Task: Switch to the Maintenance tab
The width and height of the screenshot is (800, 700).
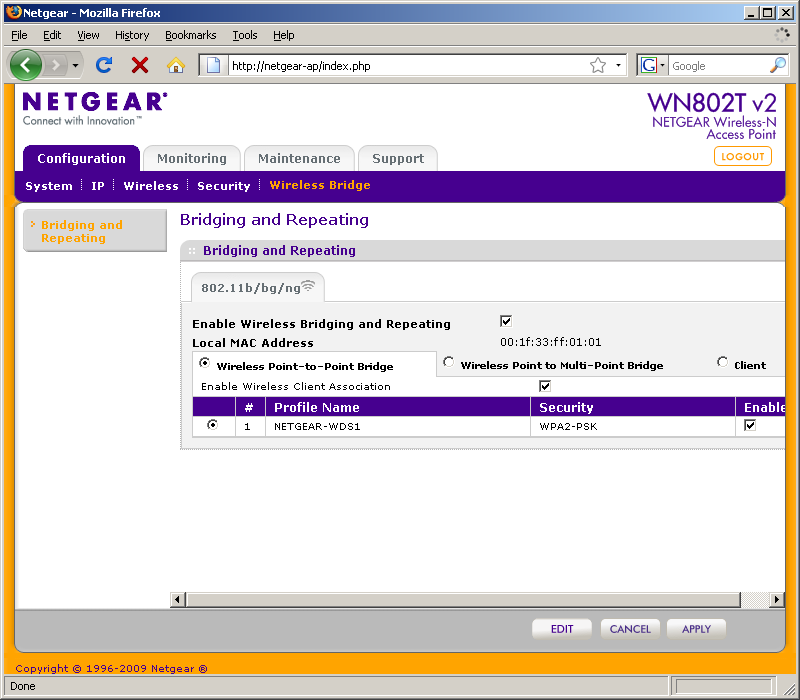Action: click(299, 158)
